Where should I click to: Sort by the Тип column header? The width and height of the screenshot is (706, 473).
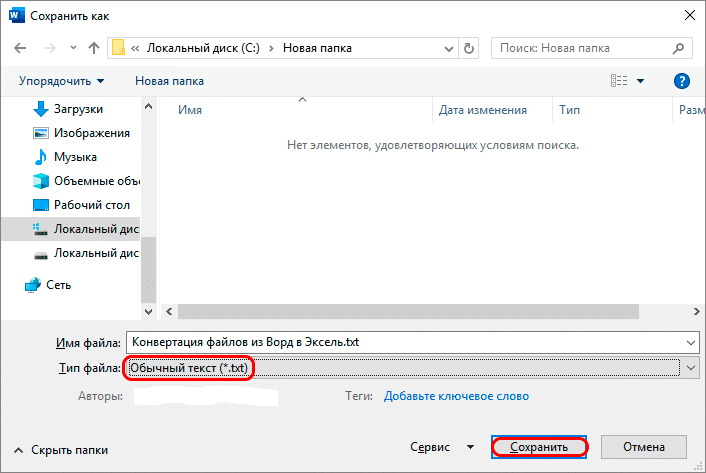(x=569, y=110)
